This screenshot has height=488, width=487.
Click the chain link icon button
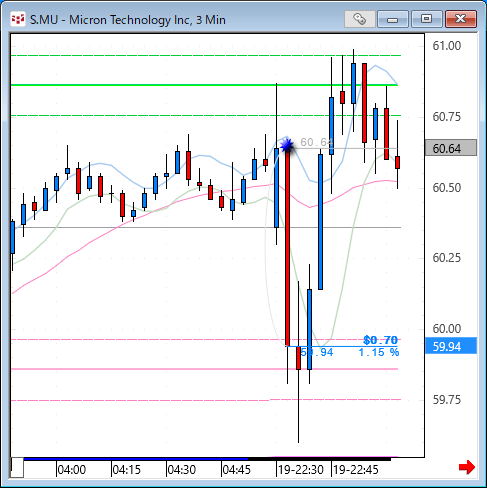click(359, 19)
